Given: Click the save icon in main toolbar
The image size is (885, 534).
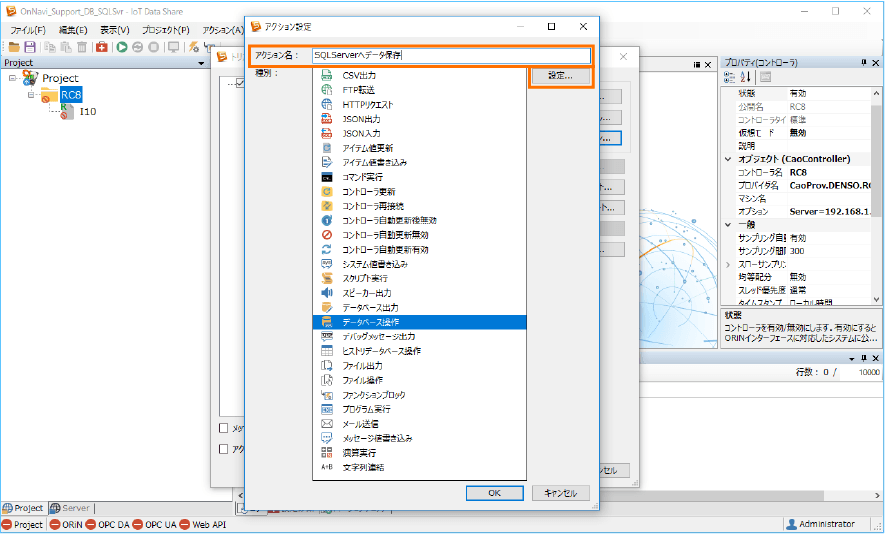Looking at the screenshot, I should click(x=30, y=47).
